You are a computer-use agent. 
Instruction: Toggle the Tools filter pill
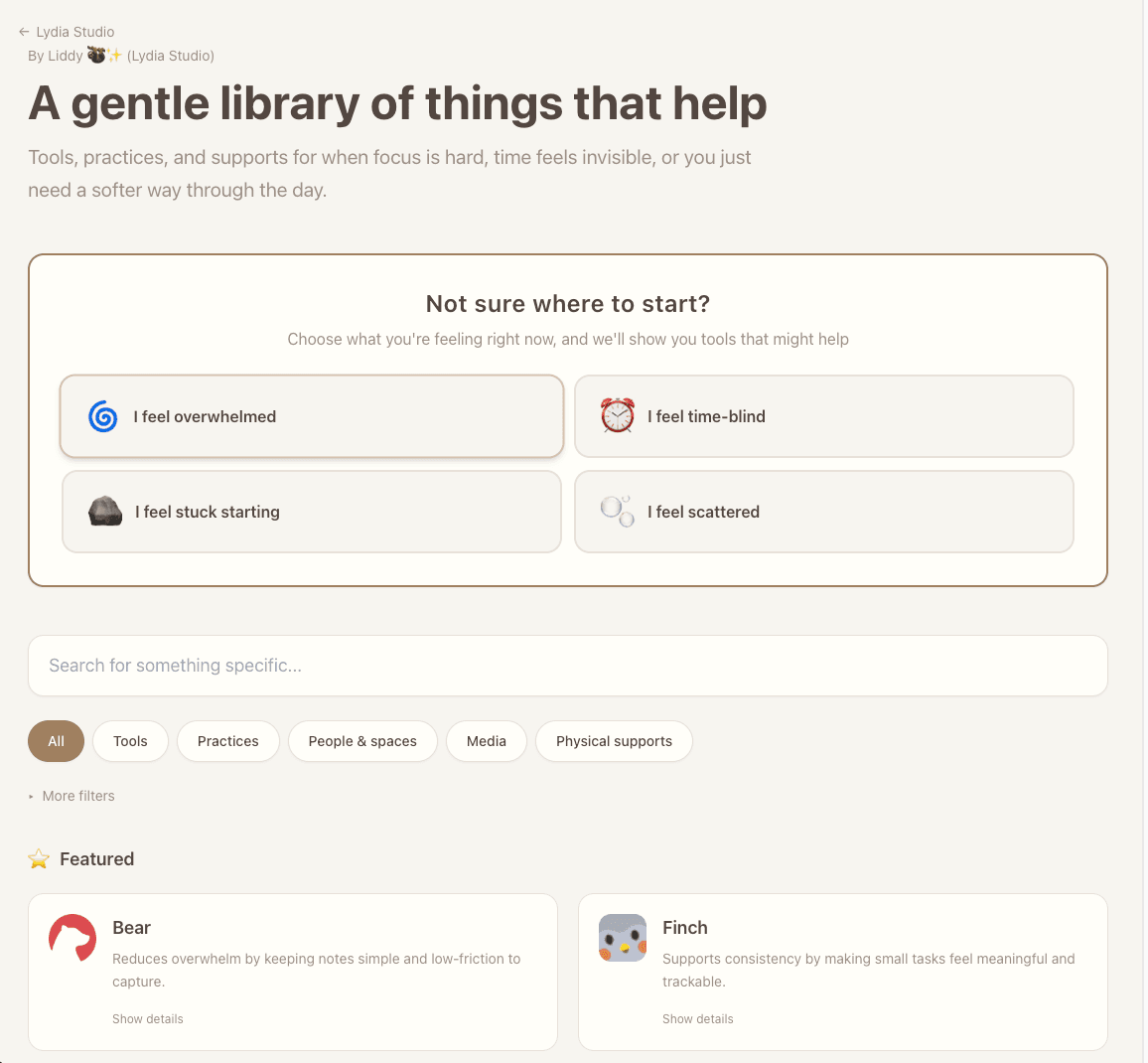click(130, 741)
